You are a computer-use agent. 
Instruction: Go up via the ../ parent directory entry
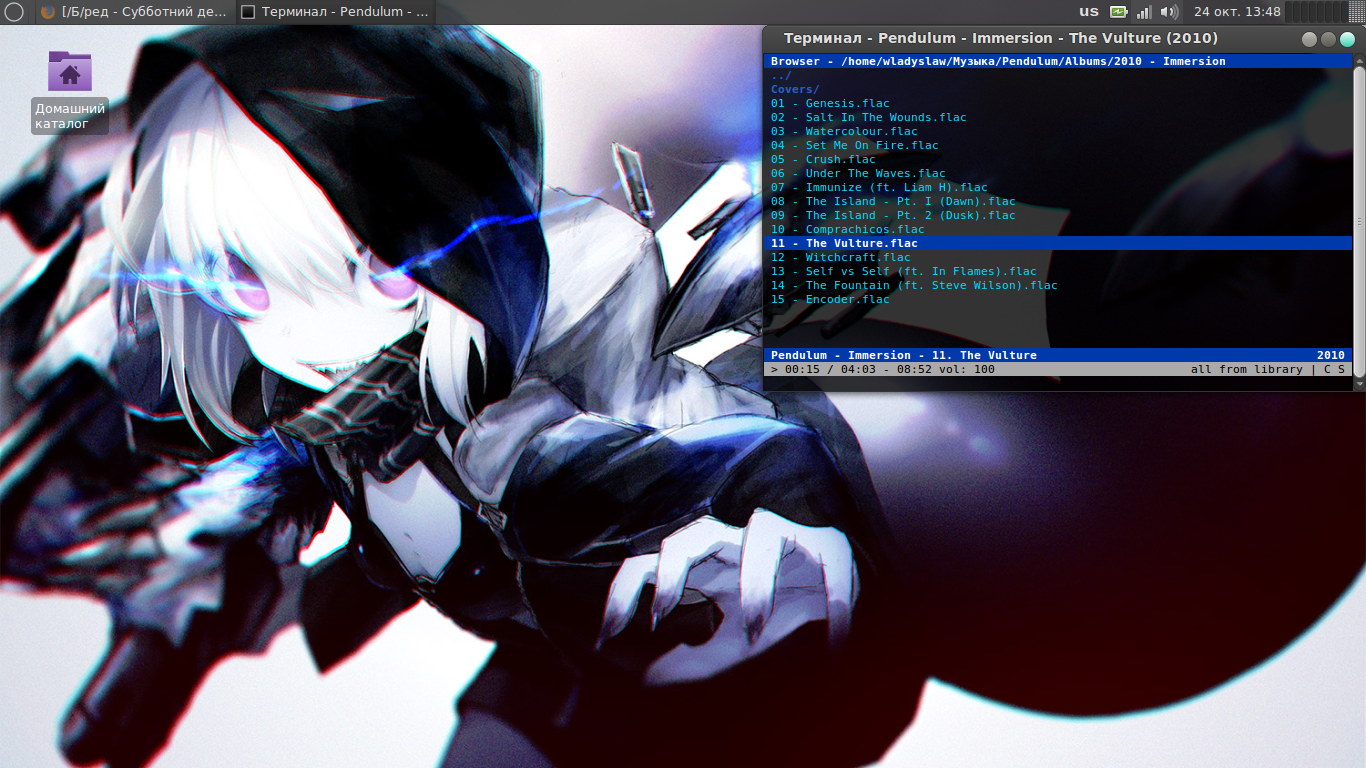pos(781,75)
